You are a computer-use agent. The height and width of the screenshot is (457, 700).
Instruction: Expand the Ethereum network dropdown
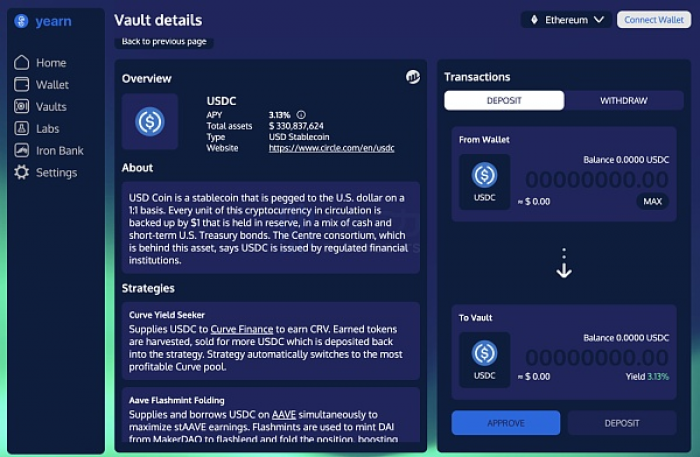click(x=566, y=20)
